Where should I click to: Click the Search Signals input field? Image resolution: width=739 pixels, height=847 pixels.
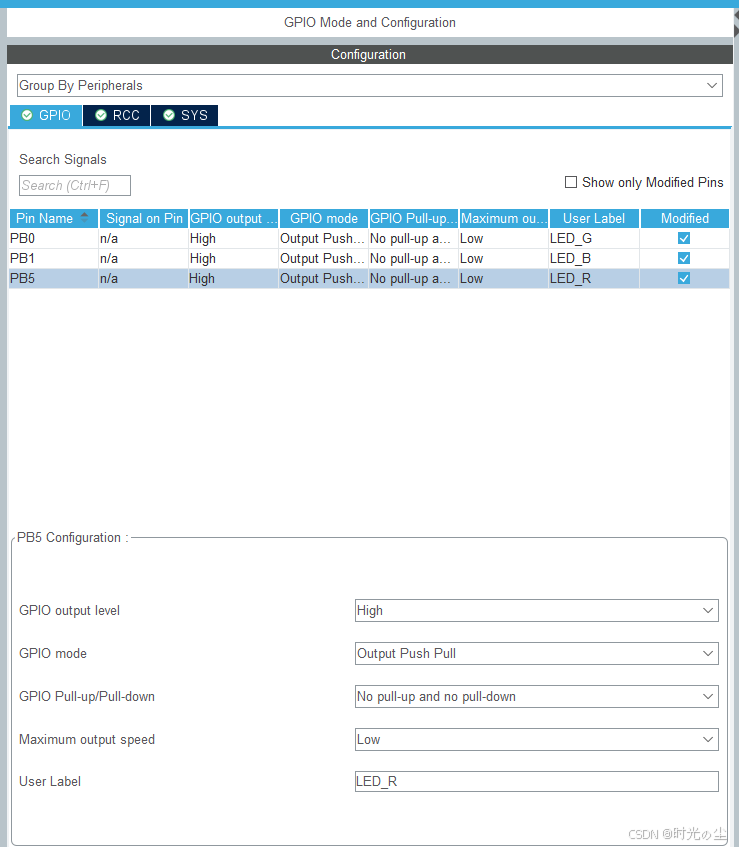click(75, 185)
